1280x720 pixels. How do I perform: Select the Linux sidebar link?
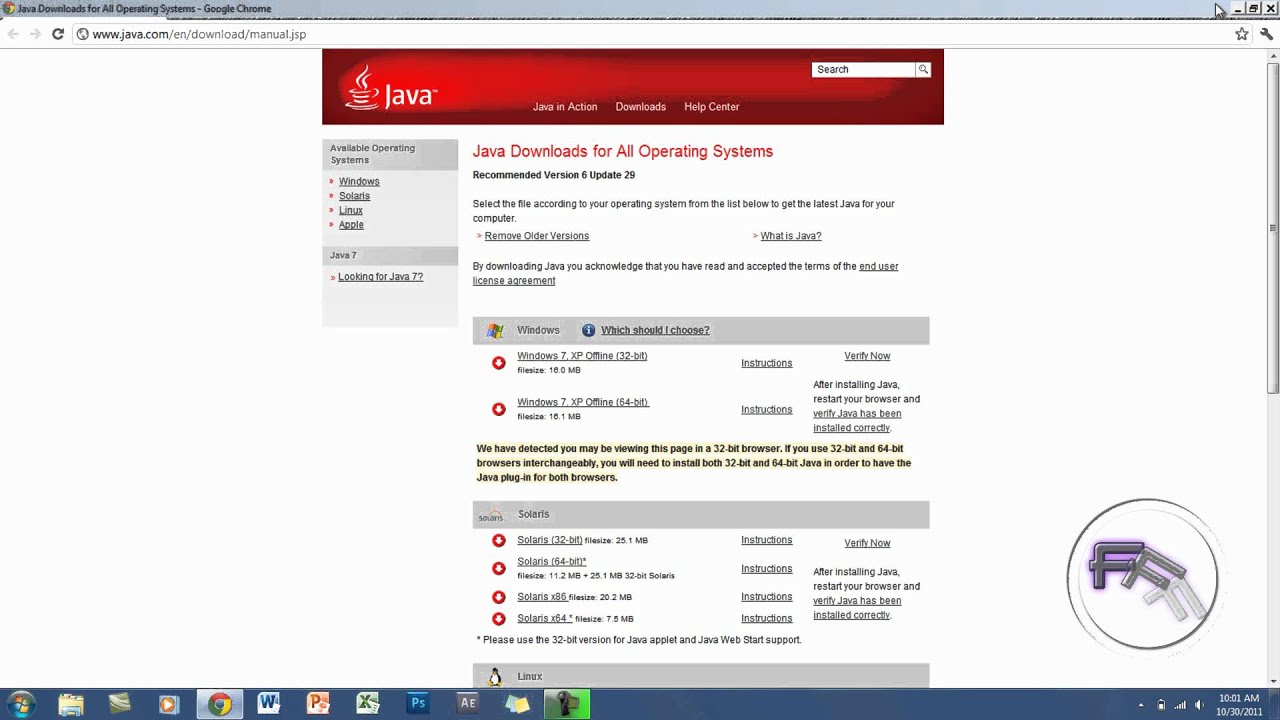[x=351, y=210]
